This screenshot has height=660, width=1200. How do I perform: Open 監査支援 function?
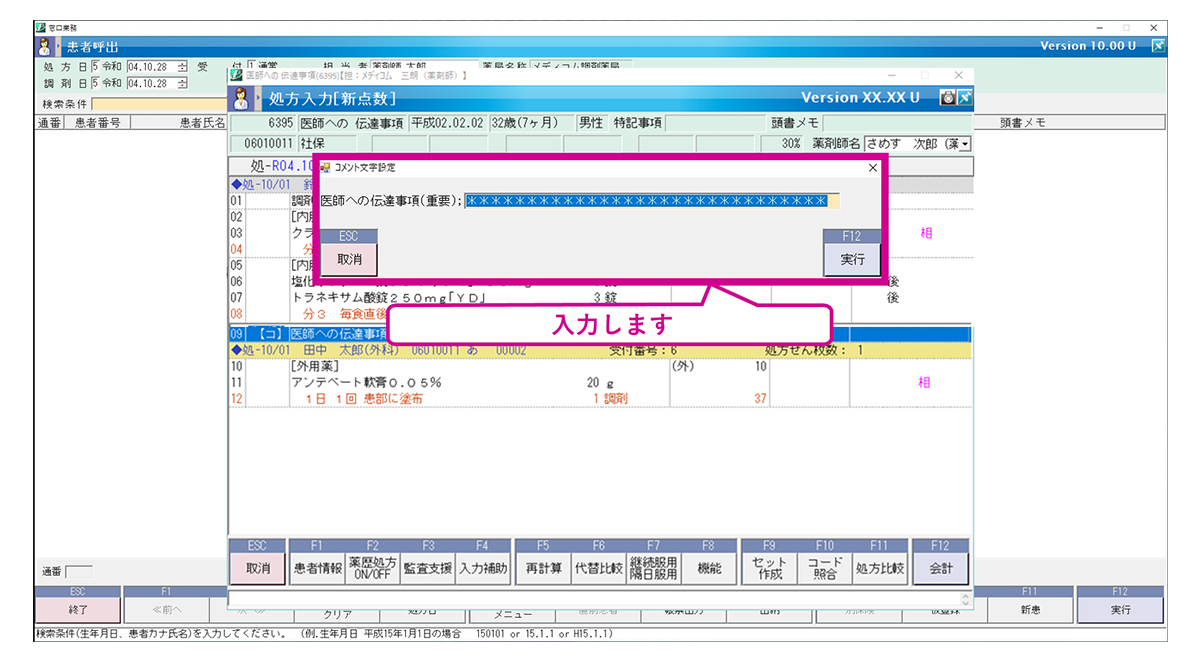pos(427,569)
